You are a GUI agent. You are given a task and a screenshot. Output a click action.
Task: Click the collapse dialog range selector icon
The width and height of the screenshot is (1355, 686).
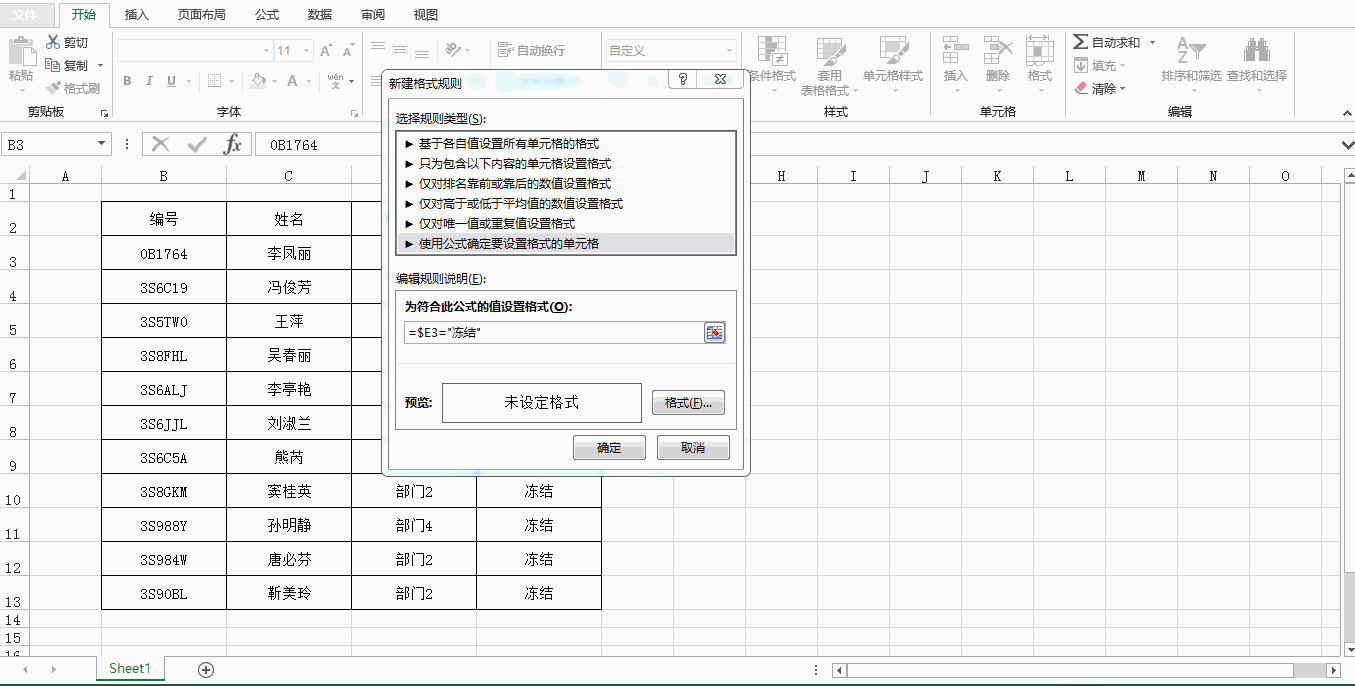click(x=714, y=333)
